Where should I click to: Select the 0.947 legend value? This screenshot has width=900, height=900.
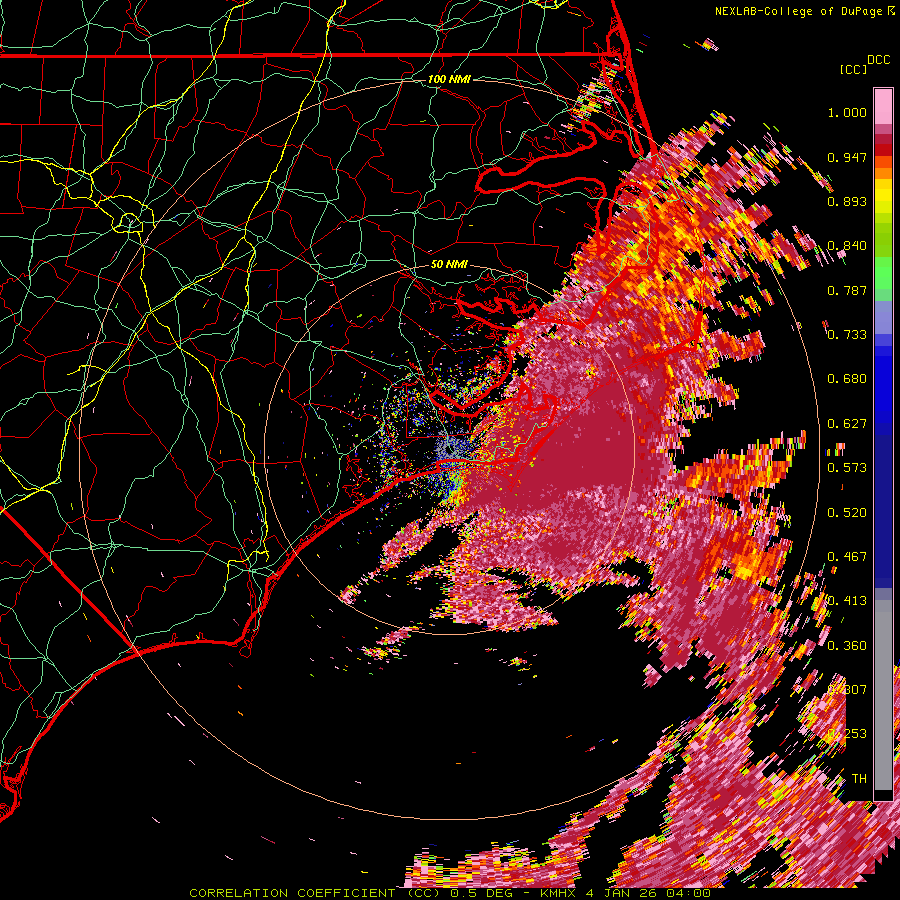pyautogui.click(x=847, y=157)
